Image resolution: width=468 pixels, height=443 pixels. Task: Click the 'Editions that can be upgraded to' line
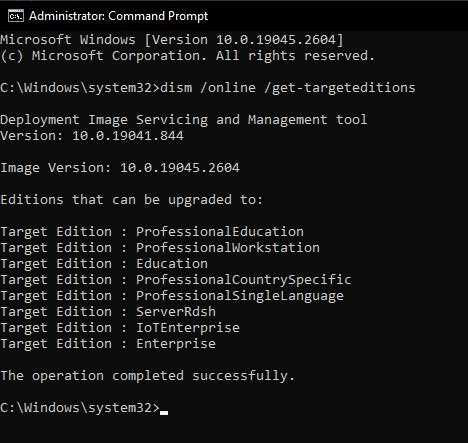click(x=132, y=200)
